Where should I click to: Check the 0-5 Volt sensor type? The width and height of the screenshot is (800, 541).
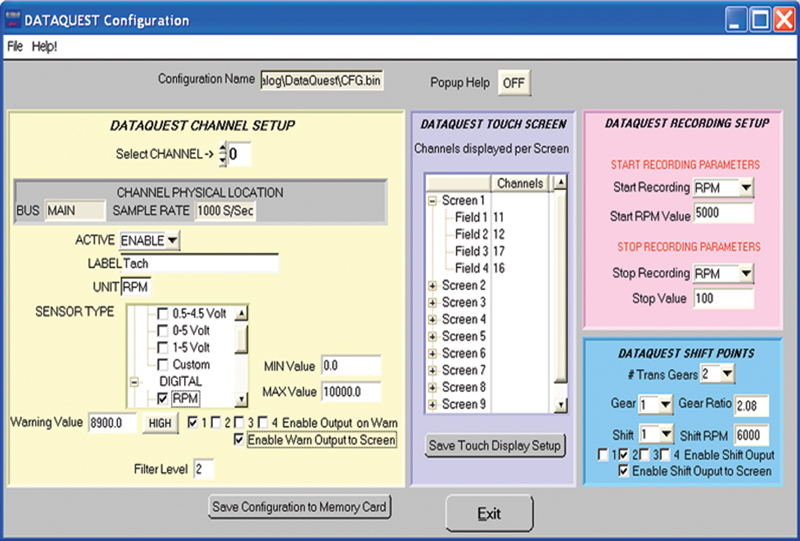pos(162,331)
